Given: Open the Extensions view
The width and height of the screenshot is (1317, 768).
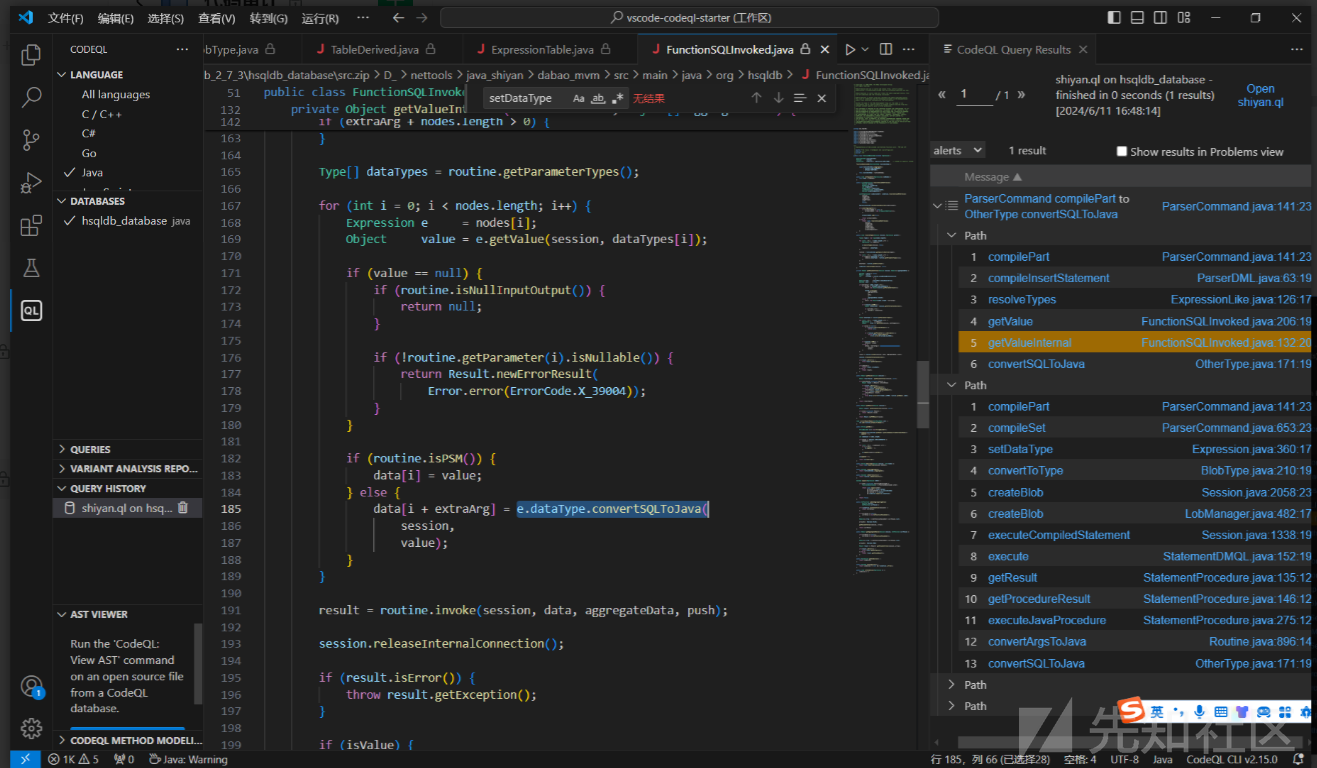Looking at the screenshot, I should coord(31,226).
